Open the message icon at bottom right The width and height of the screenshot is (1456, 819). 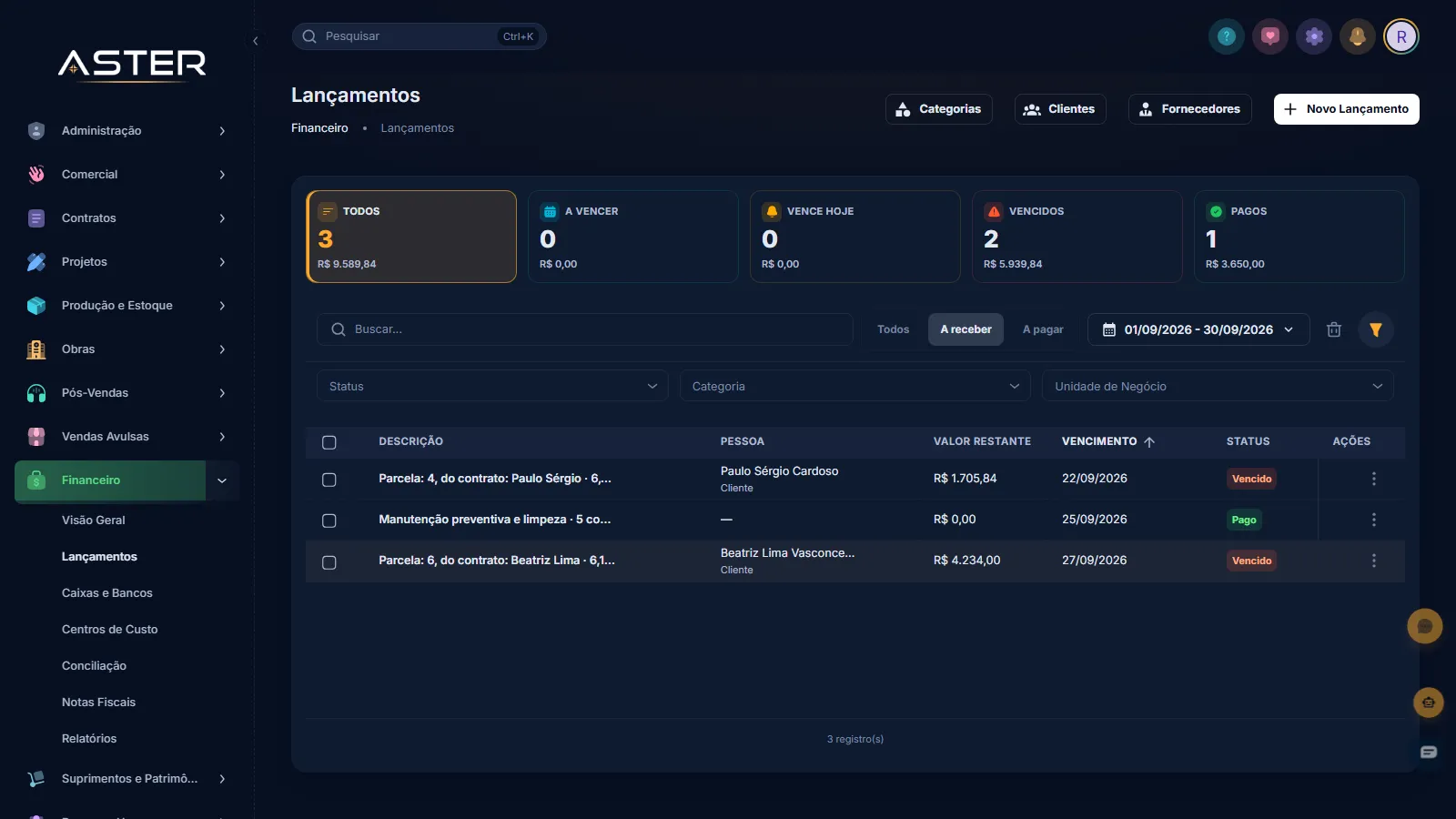pyautogui.click(x=1429, y=752)
